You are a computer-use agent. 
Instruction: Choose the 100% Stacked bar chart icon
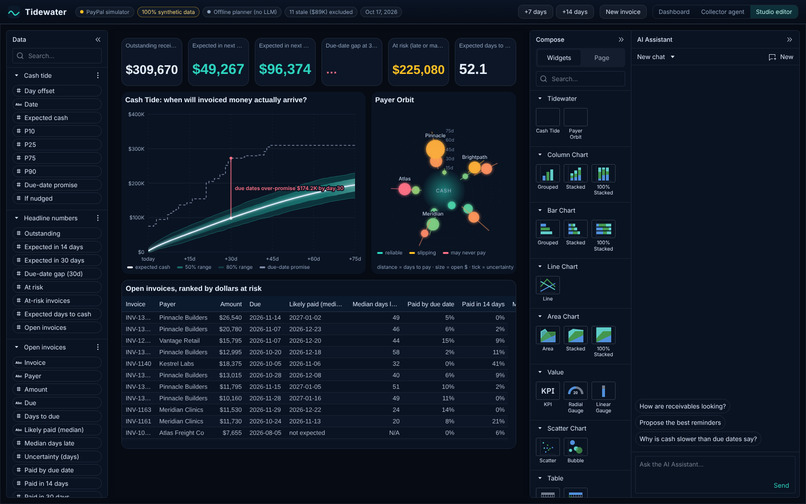[x=603, y=229]
